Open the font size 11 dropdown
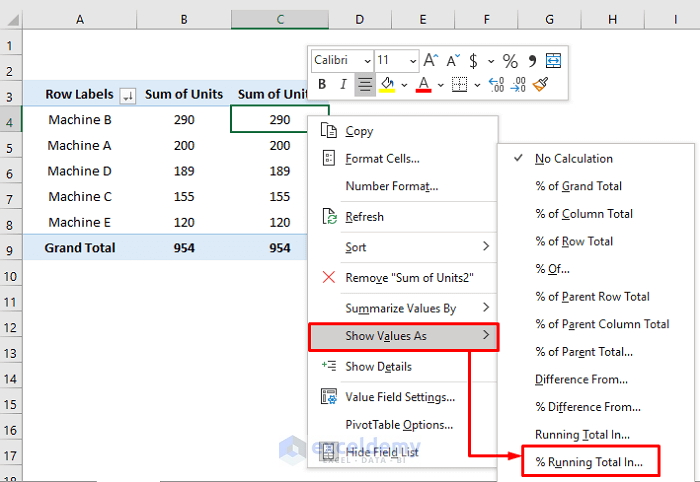The width and height of the screenshot is (700, 482). [x=413, y=61]
